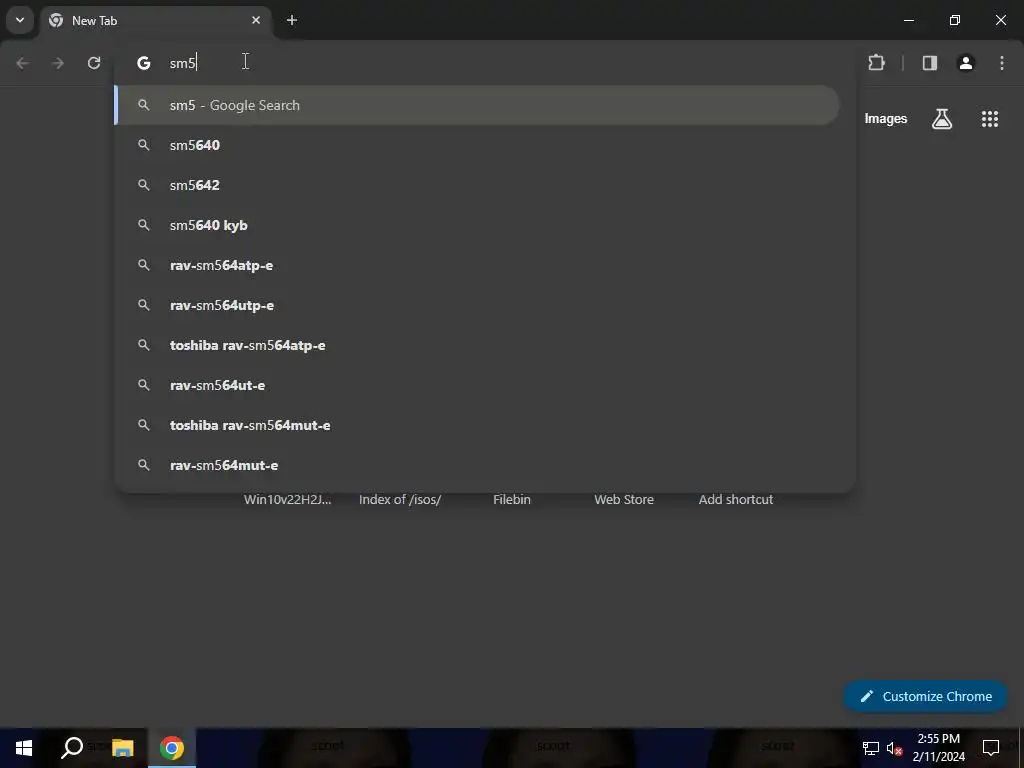Click the muted volume tray icon
The height and width of the screenshot is (768, 1024).
tap(895, 748)
